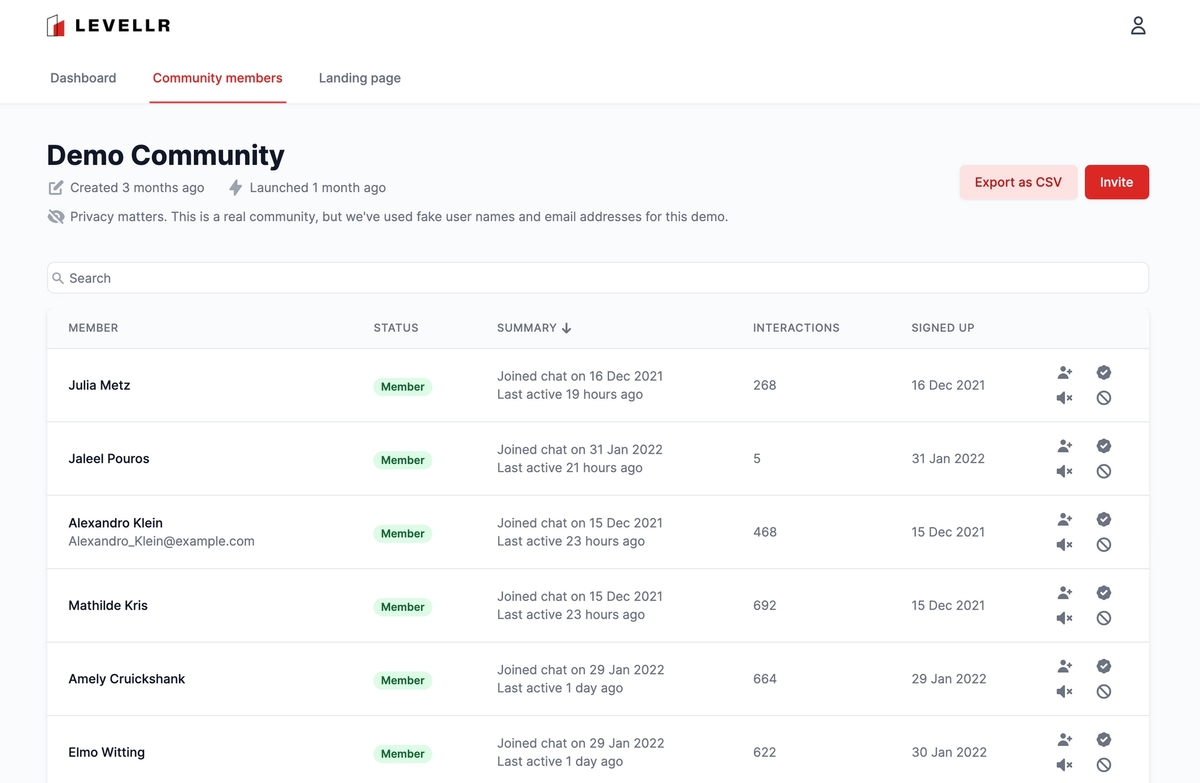Click the Export as CSV button
Viewport: 1200px width, 783px height.
[x=1018, y=182]
